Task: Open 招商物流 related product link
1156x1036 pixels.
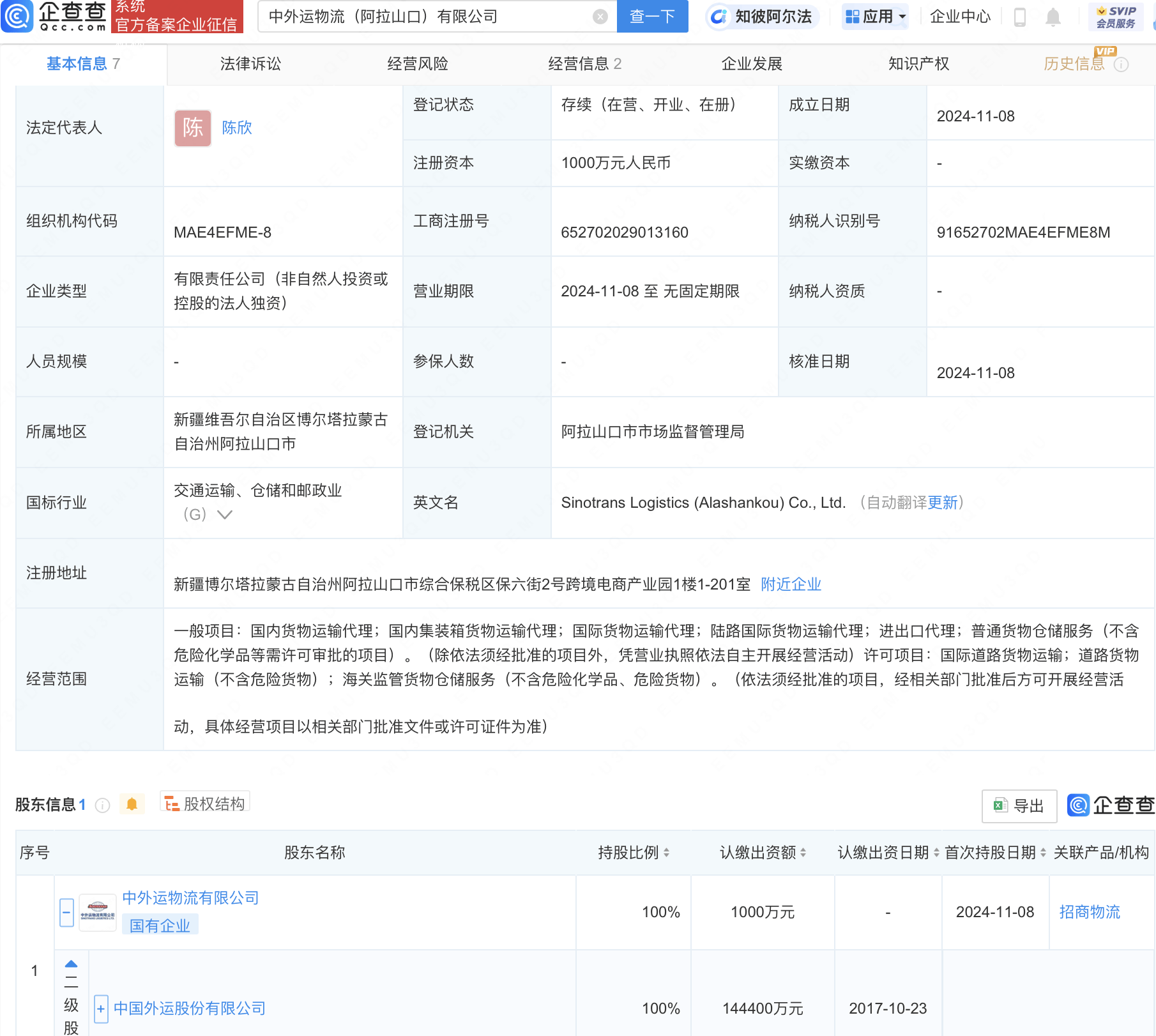Action: [x=1090, y=912]
